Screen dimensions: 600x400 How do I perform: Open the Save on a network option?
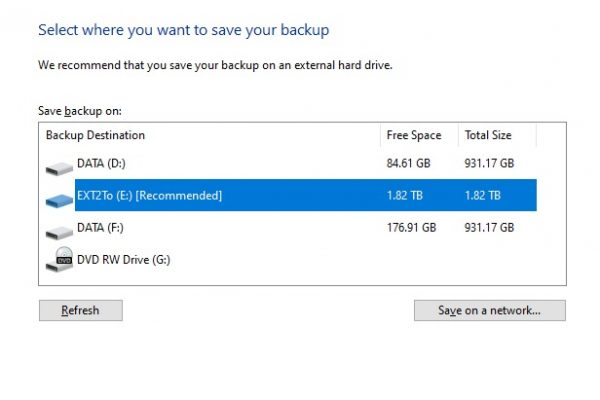pyautogui.click(x=490, y=310)
